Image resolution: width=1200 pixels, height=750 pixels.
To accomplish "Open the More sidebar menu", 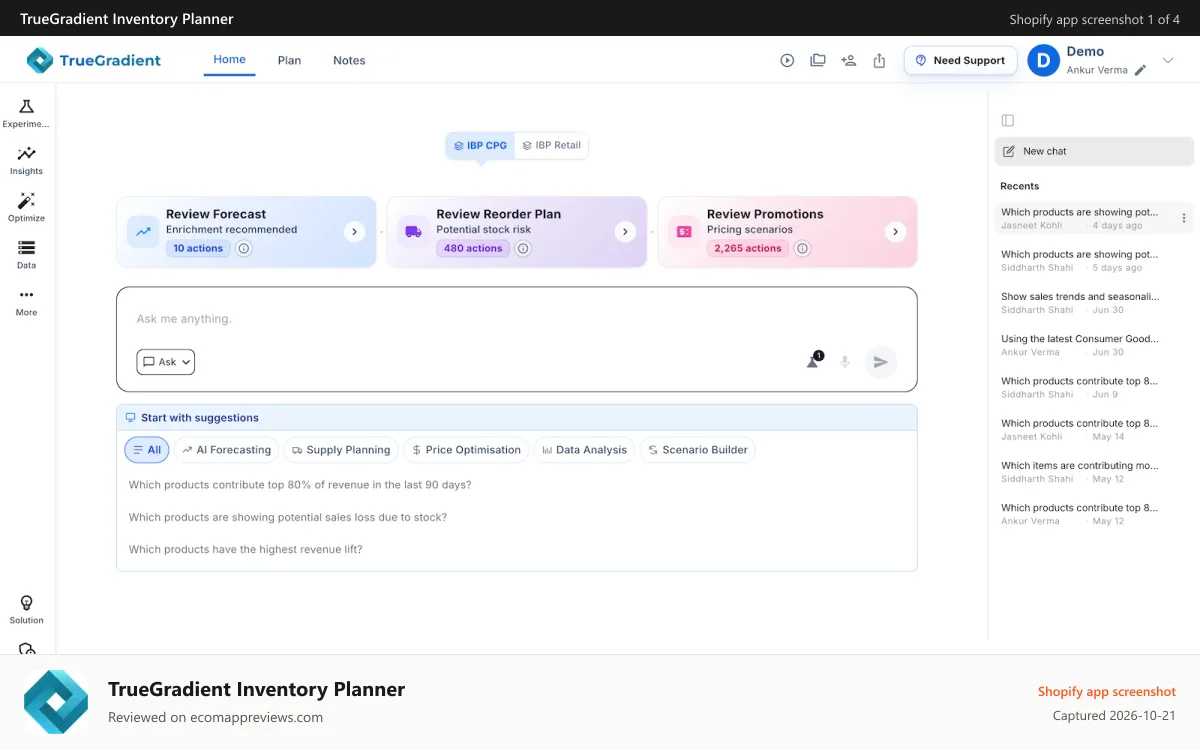I will (x=26, y=301).
